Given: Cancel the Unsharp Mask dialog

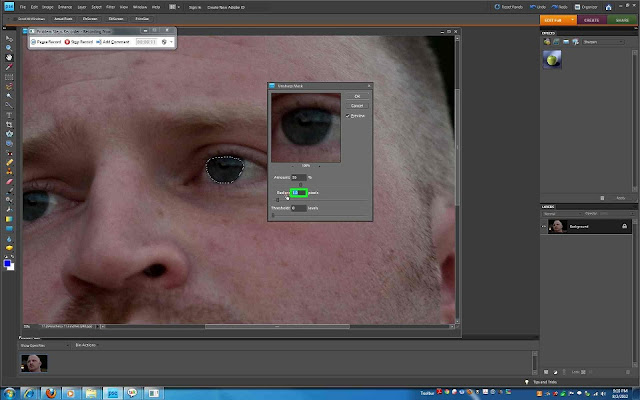Looking at the screenshot, I should [x=357, y=106].
